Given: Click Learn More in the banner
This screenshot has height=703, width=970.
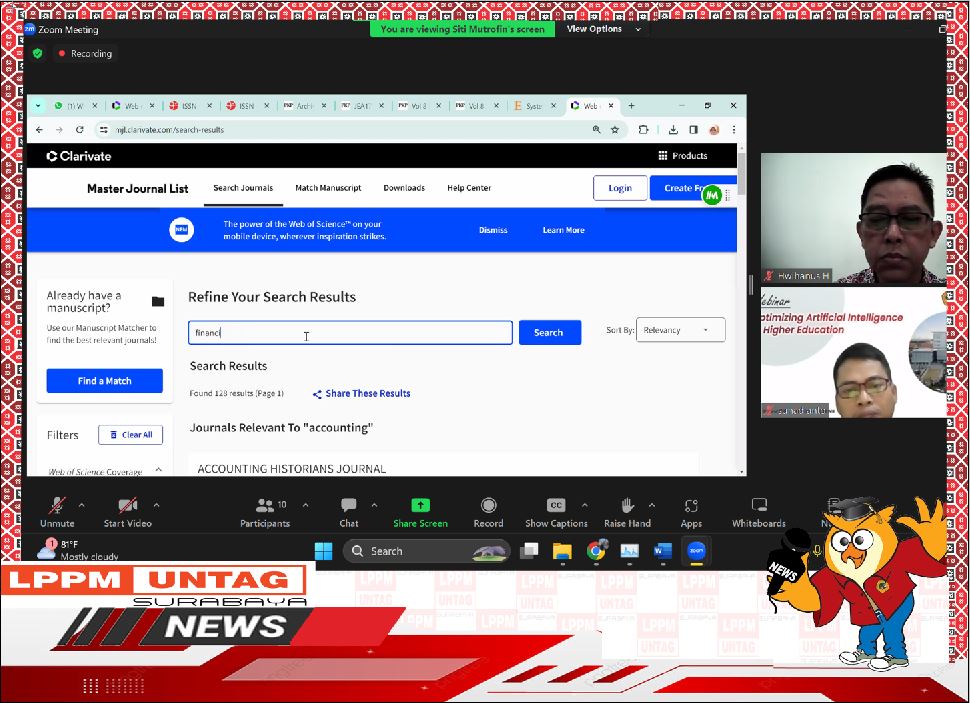Looking at the screenshot, I should (x=564, y=230).
